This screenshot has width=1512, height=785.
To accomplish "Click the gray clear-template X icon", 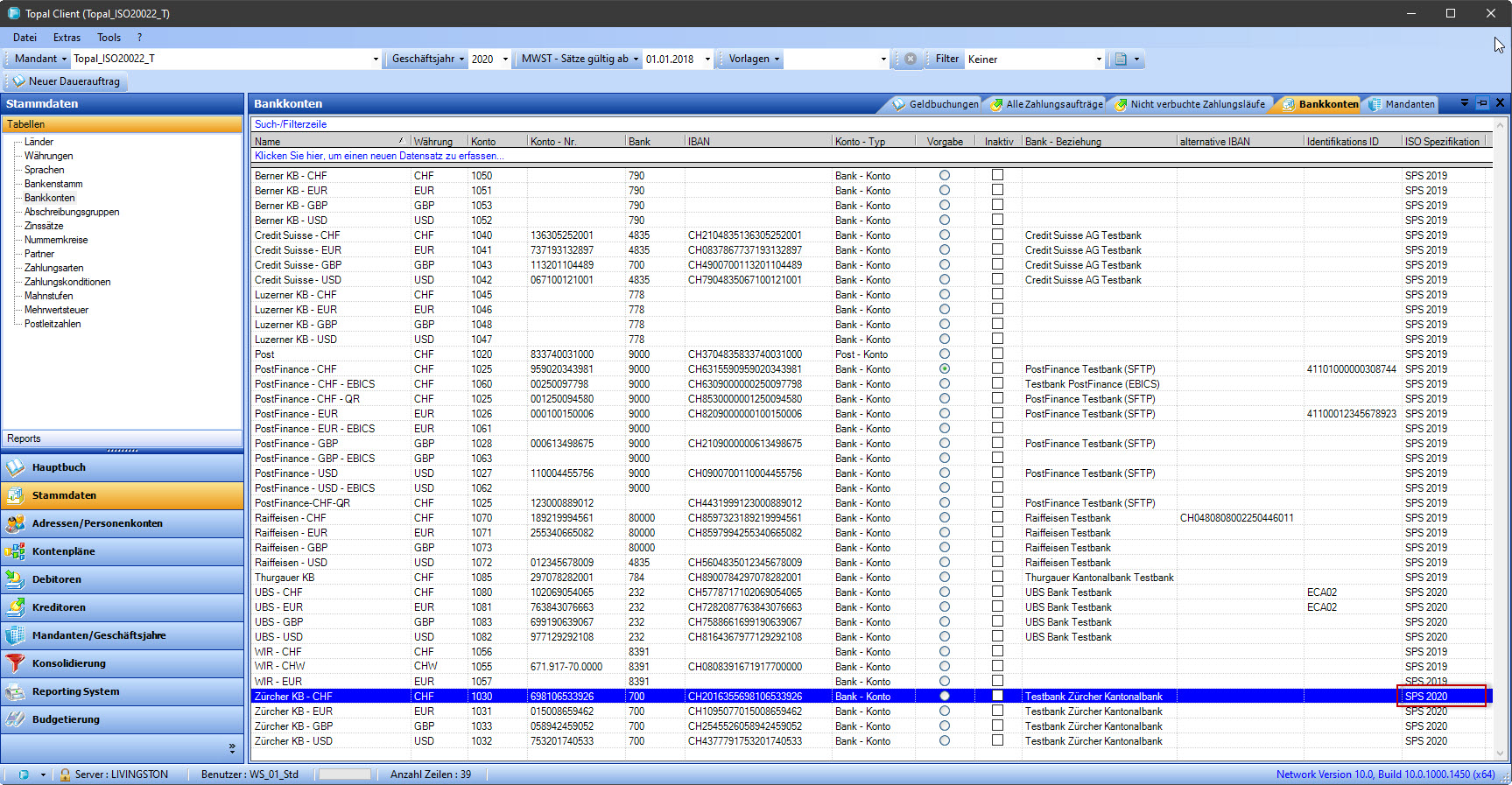I will coord(911,59).
